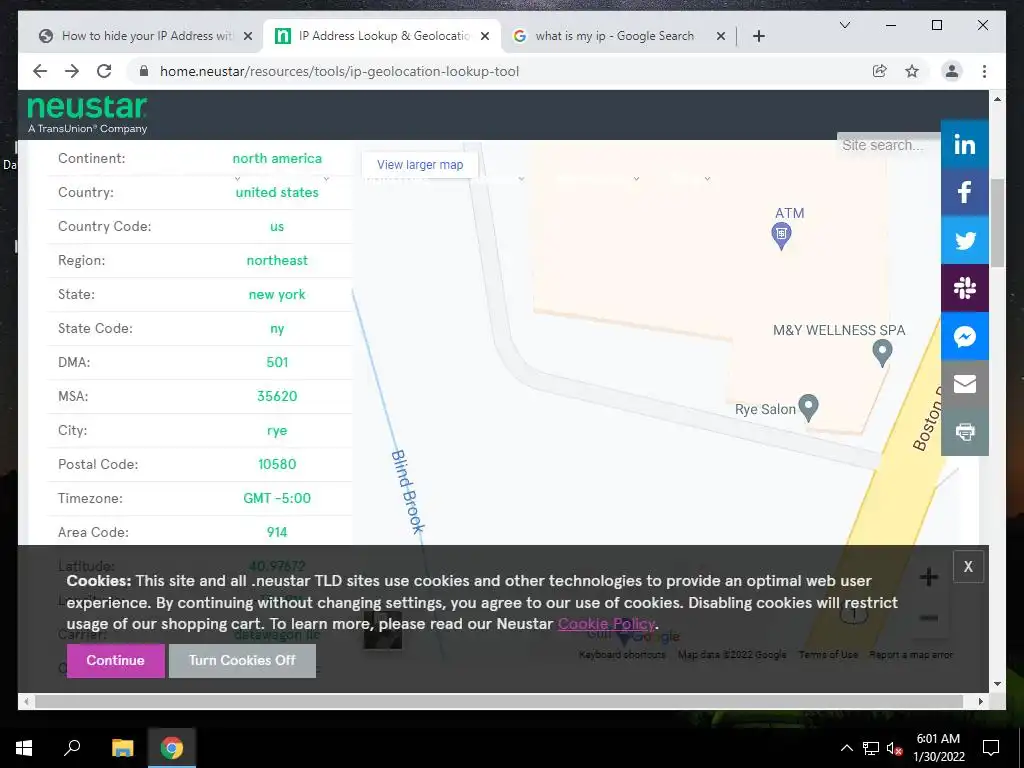The height and width of the screenshot is (768, 1024).
Task: Click the ATM map marker
Action: (x=781, y=235)
